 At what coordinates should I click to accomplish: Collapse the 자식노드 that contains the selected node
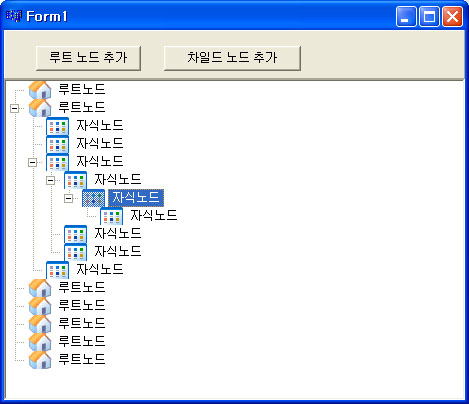(x=50, y=180)
